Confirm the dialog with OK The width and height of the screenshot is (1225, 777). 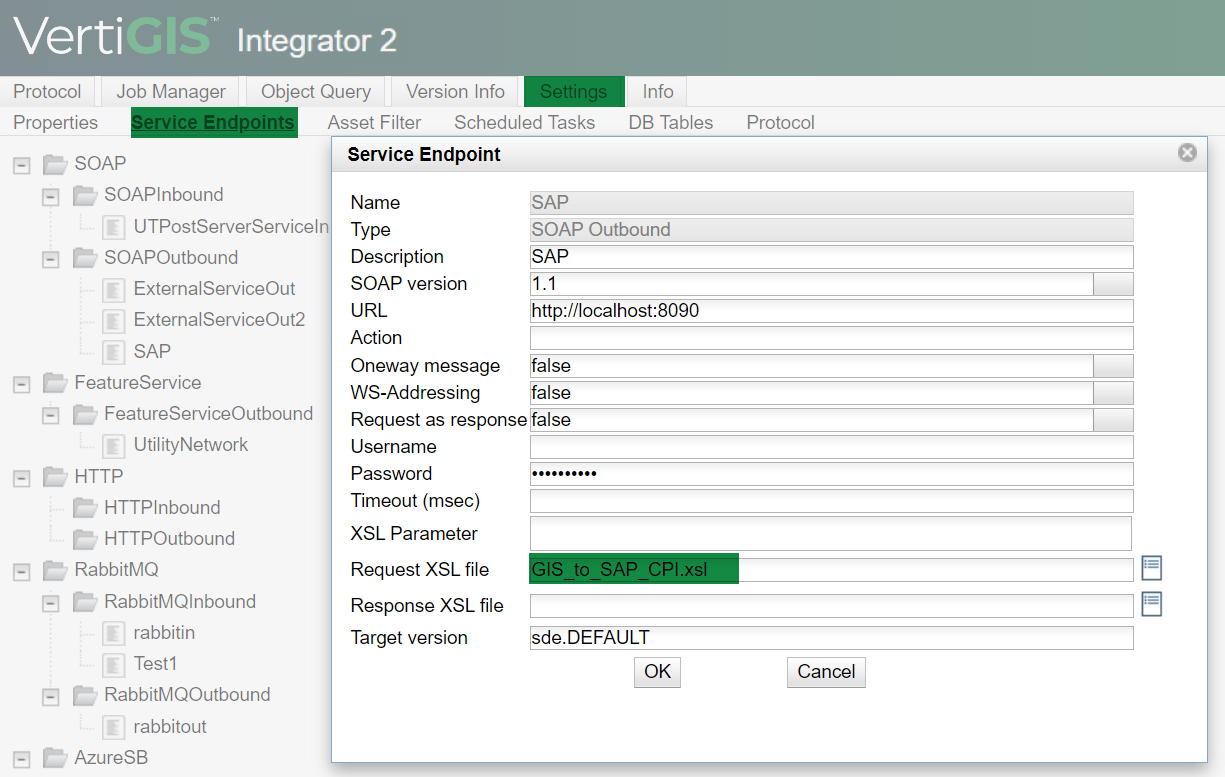point(657,672)
